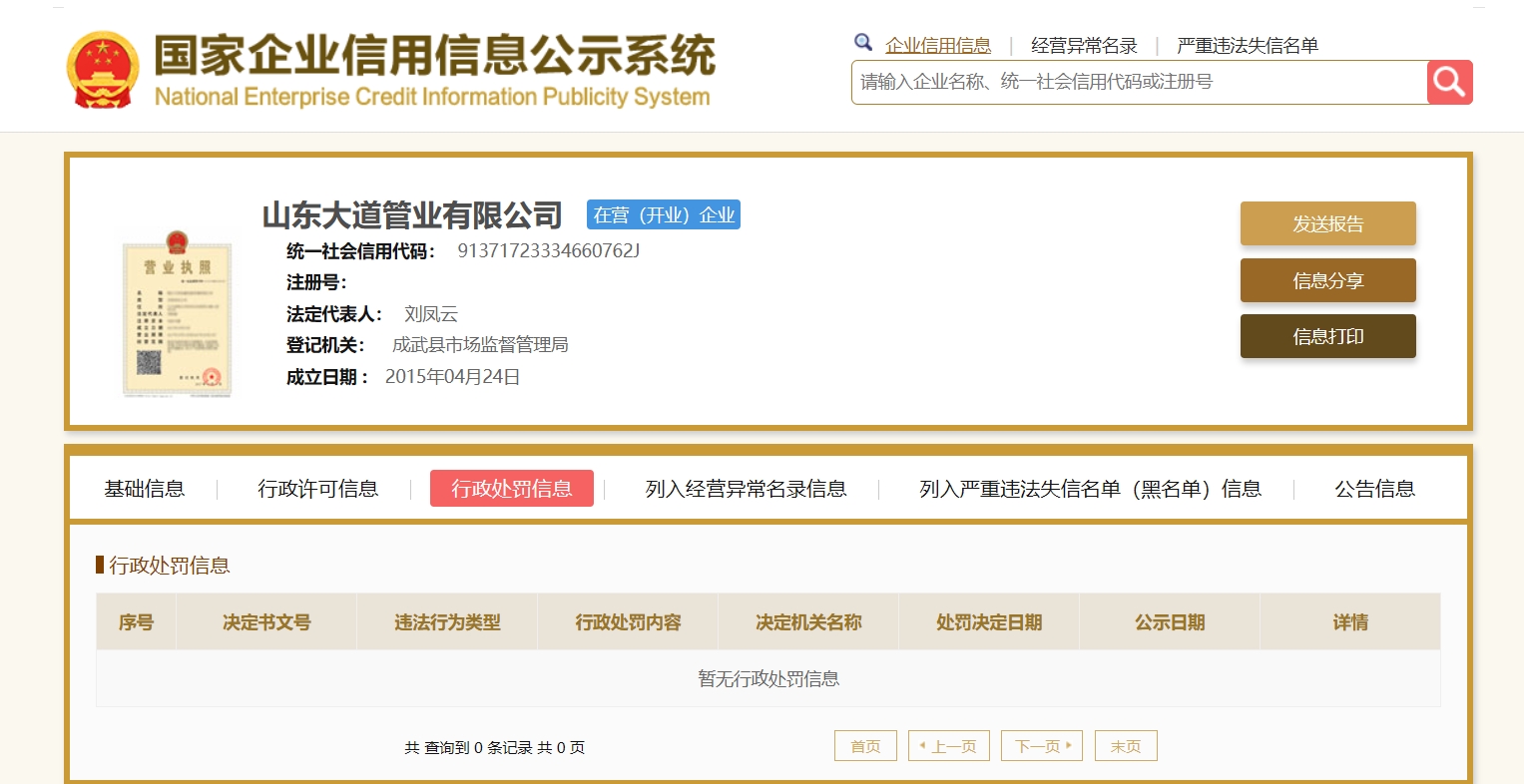Click the 处罚决定日期 column header
The image size is (1524, 784).
tap(989, 622)
